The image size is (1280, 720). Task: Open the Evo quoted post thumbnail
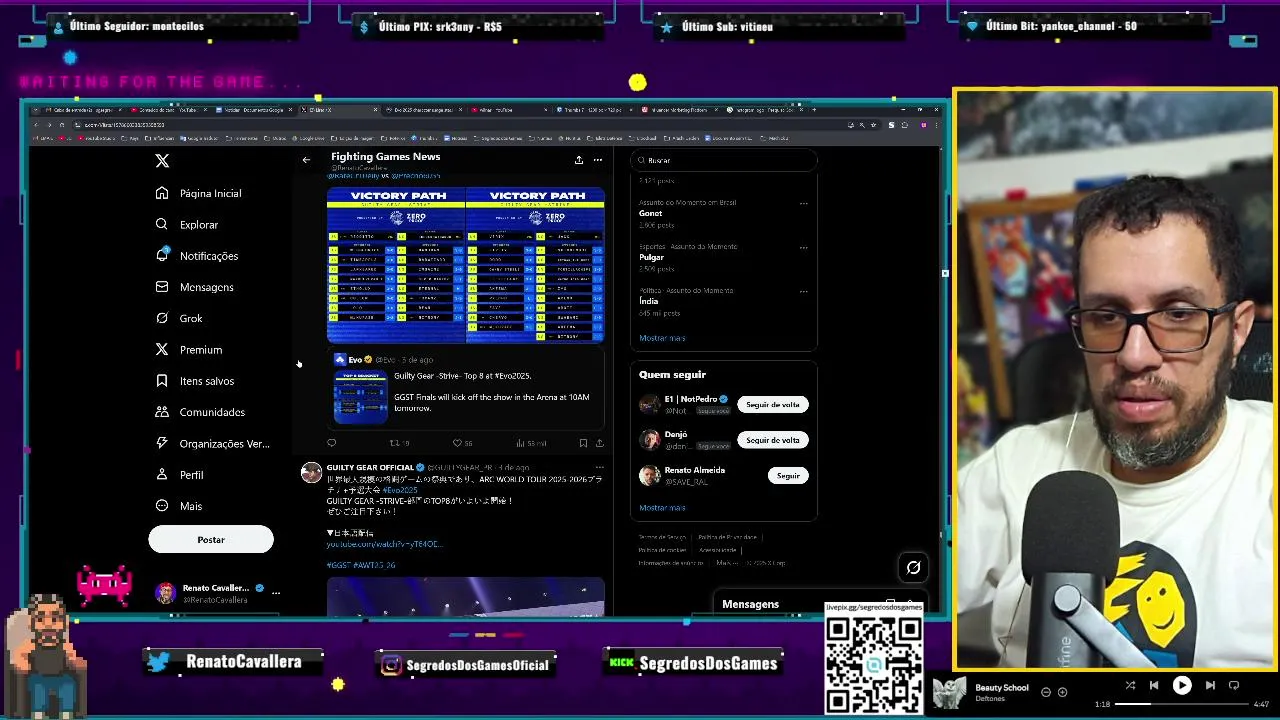(x=360, y=397)
